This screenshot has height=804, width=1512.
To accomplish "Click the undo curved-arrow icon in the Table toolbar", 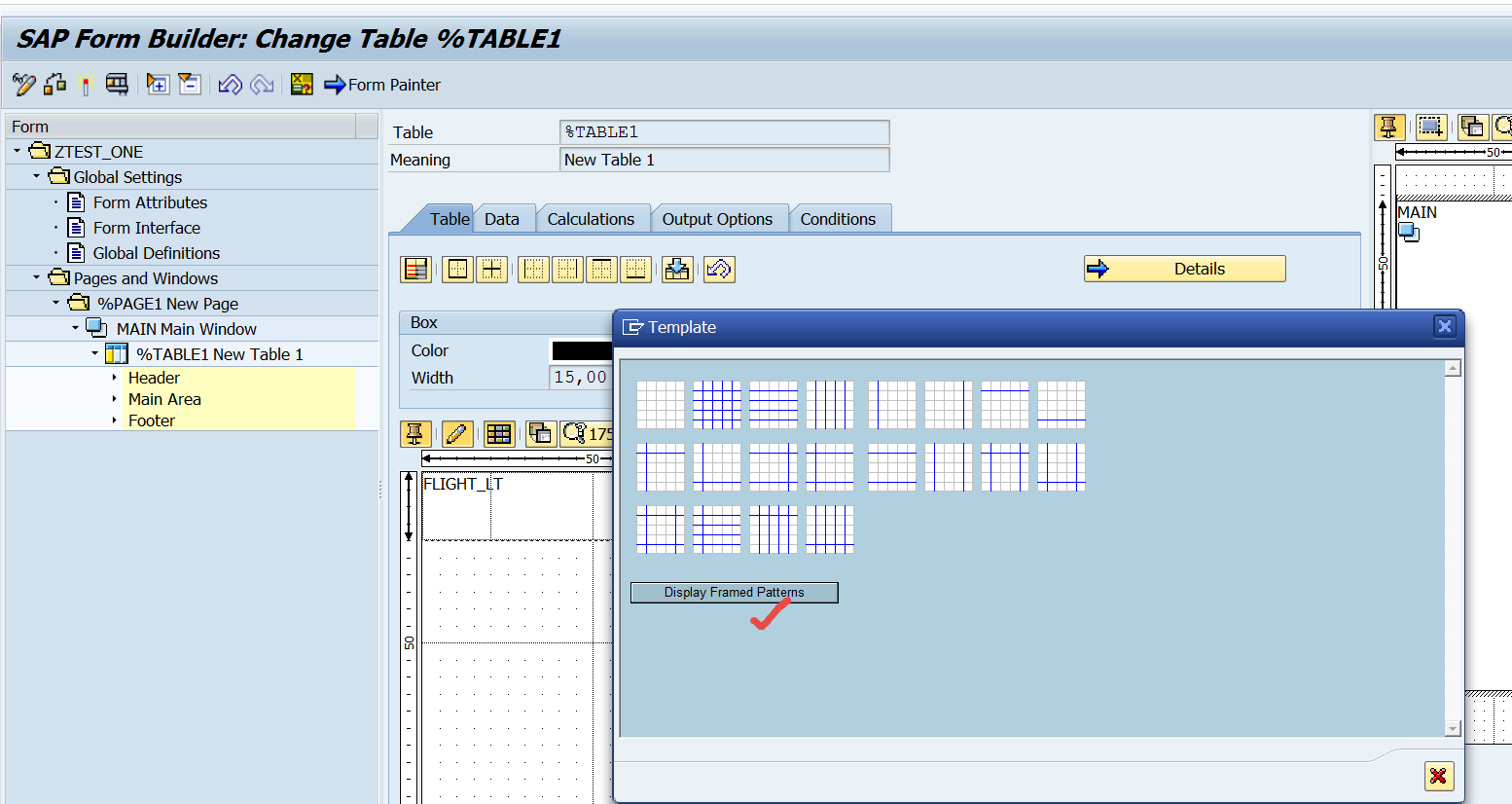I will [718, 270].
